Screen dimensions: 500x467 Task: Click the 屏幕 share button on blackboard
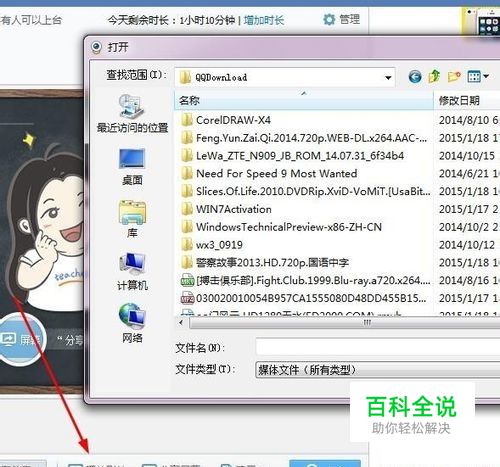pos(21,339)
